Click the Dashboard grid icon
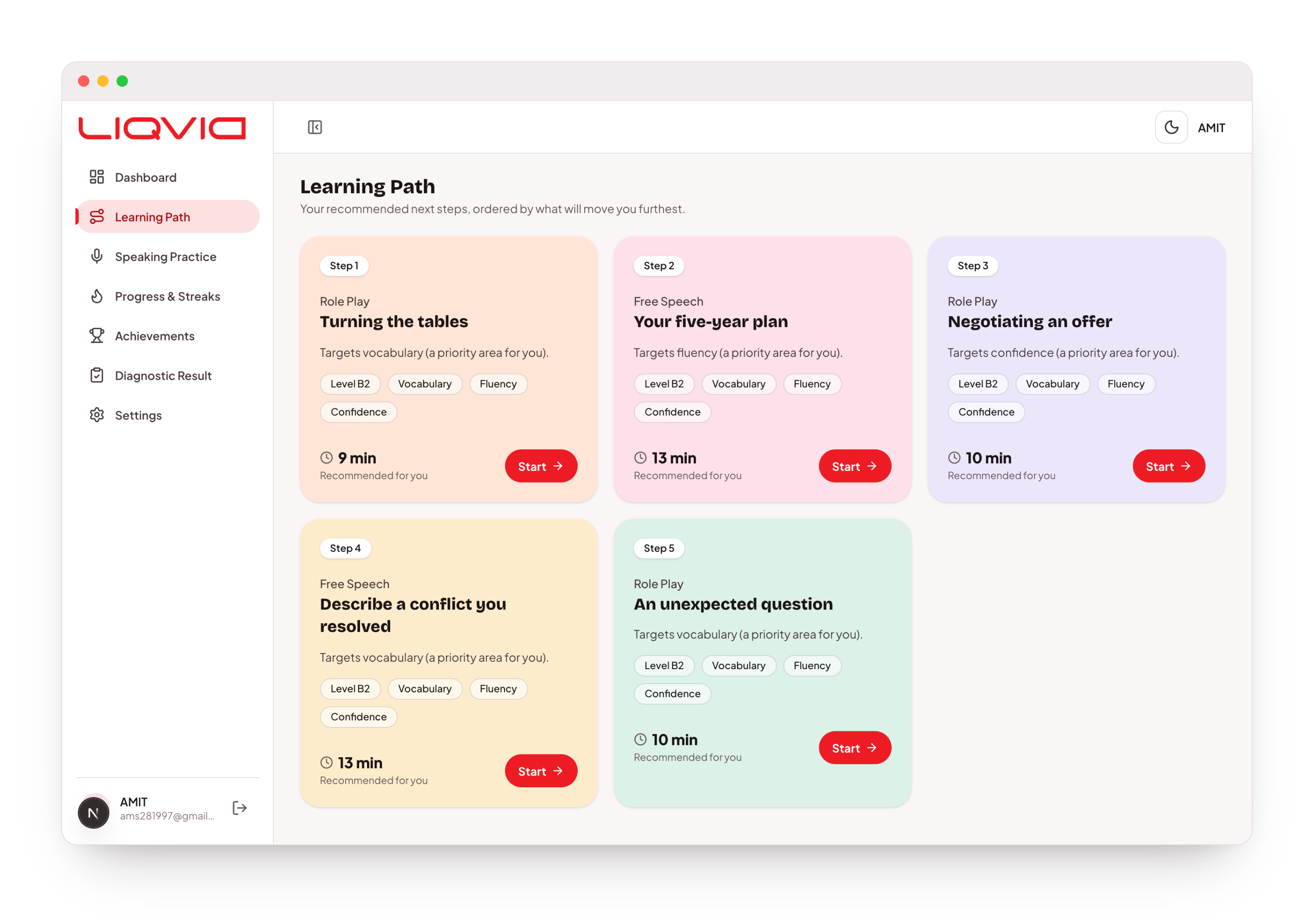The height and width of the screenshot is (924, 1314). click(97, 177)
